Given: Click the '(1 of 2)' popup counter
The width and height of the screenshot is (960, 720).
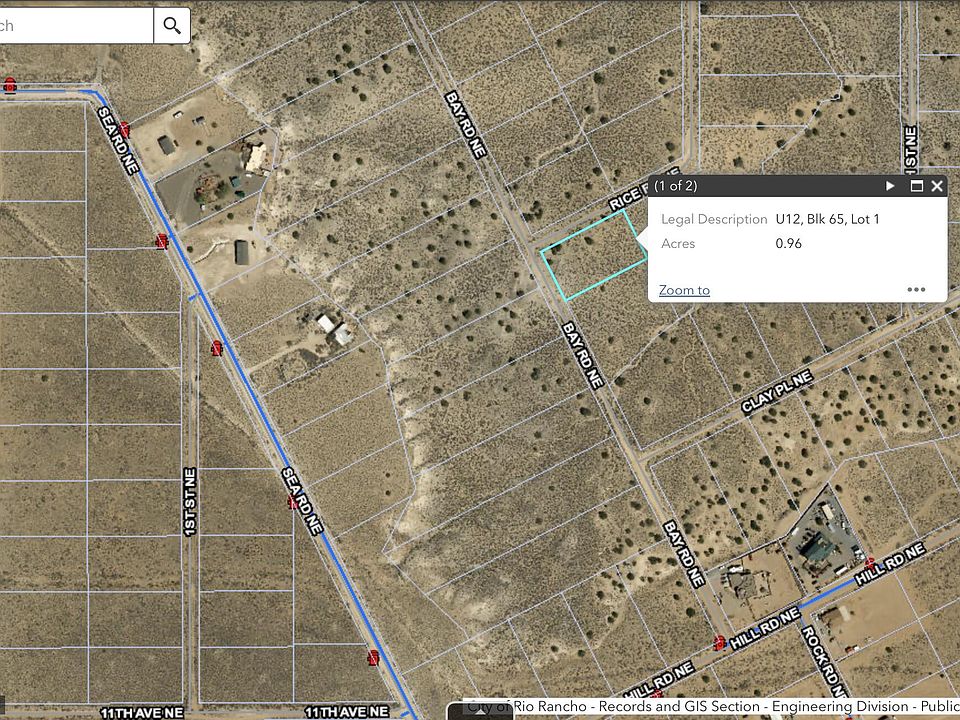Looking at the screenshot, I should click(675, 186).
